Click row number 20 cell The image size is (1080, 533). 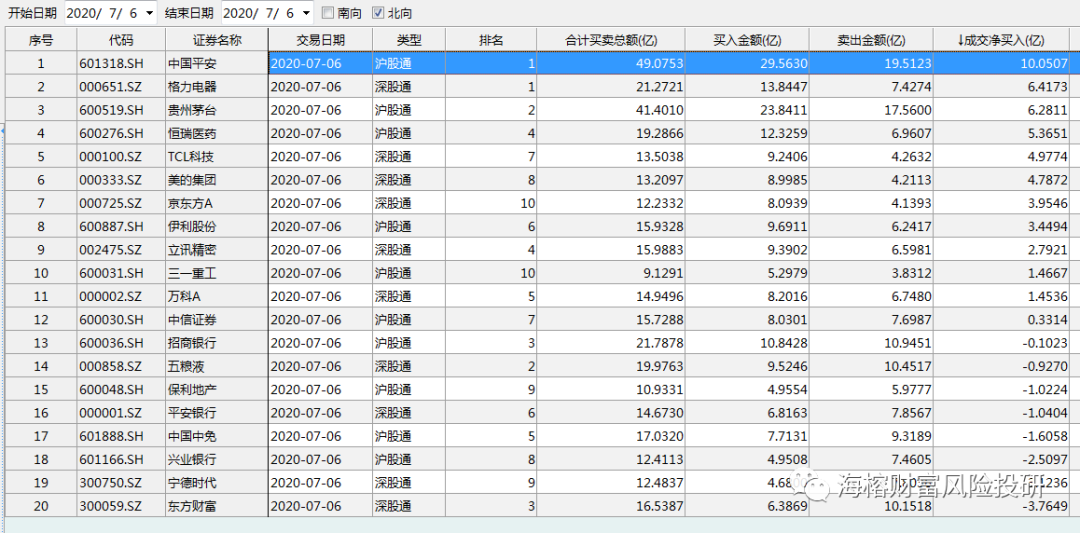(x=41, y=506)
